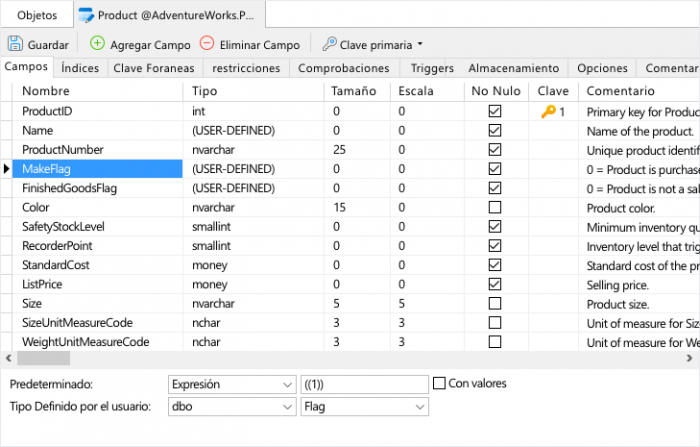Click the scrollbar left arrow
Screen dimensions: 700x447
click(x=8, y=358)
